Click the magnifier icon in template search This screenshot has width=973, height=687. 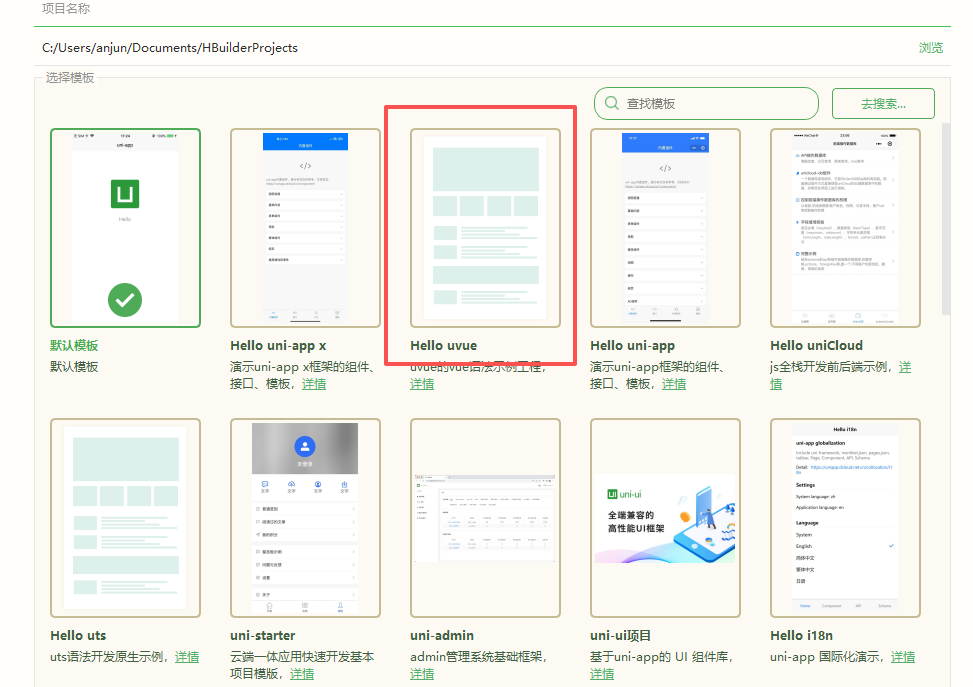click(611, 103)
